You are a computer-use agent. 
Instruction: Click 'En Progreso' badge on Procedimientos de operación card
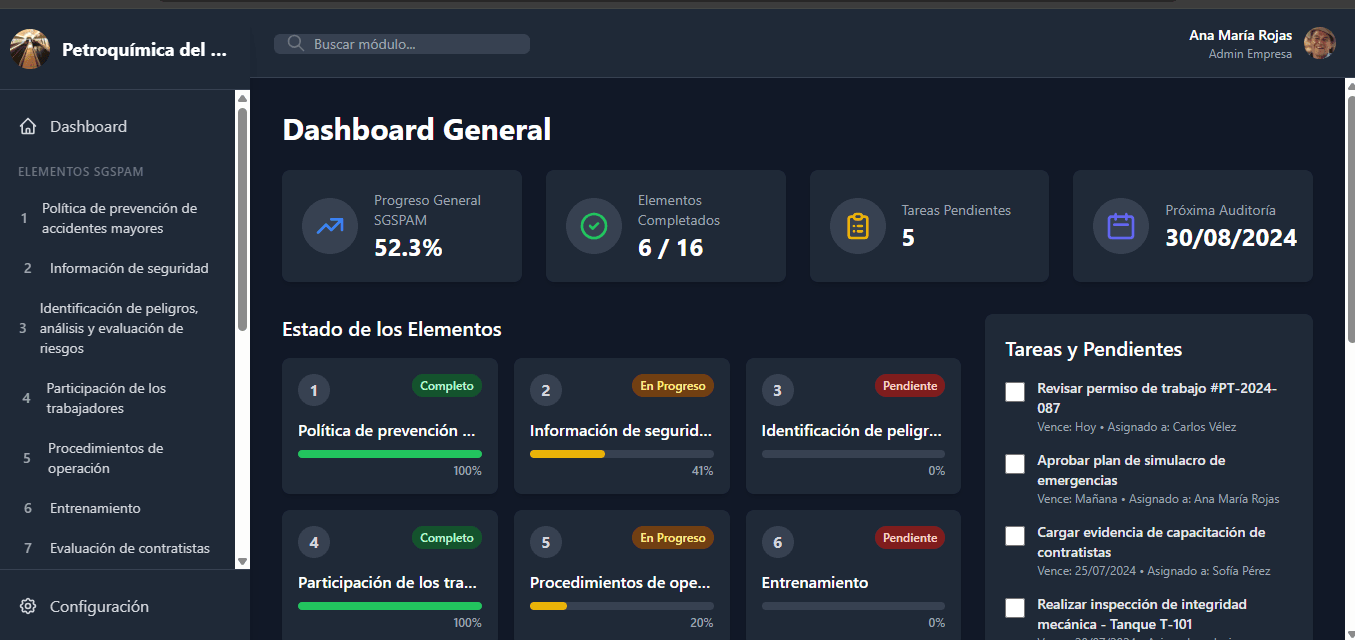(673, 538)
